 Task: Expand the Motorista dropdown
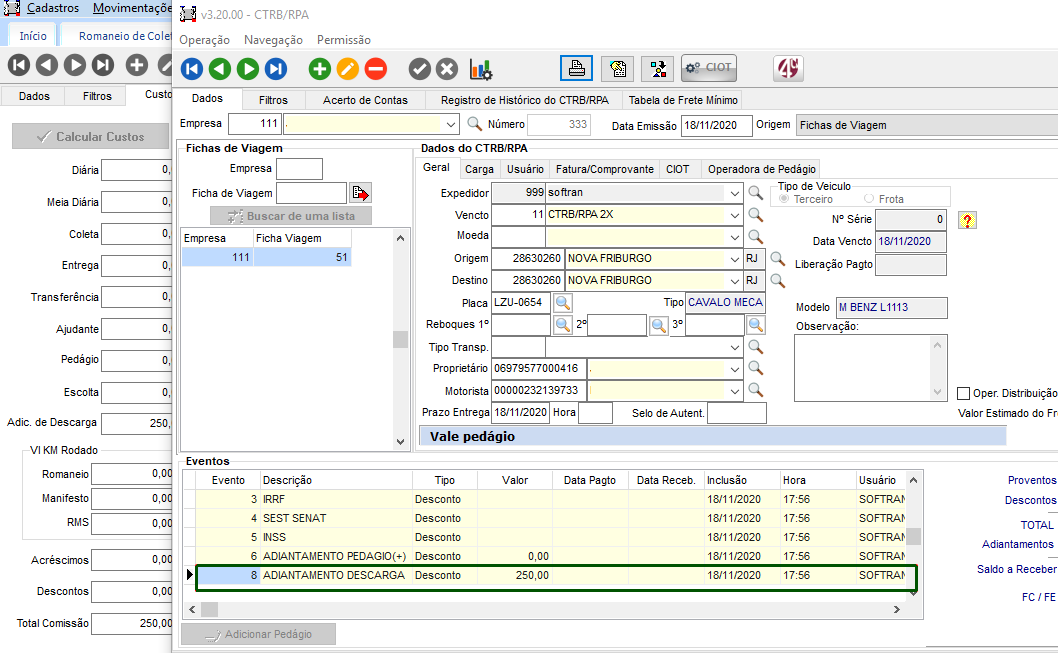[734, 391]
